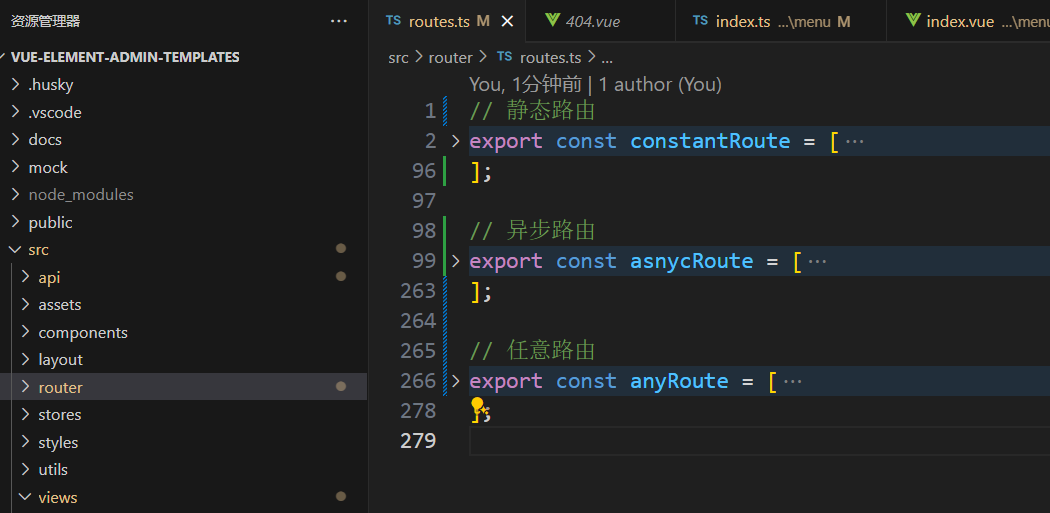Unfold the asnycRoute code block arrow
1050x513 pixels.
[456, 261]
